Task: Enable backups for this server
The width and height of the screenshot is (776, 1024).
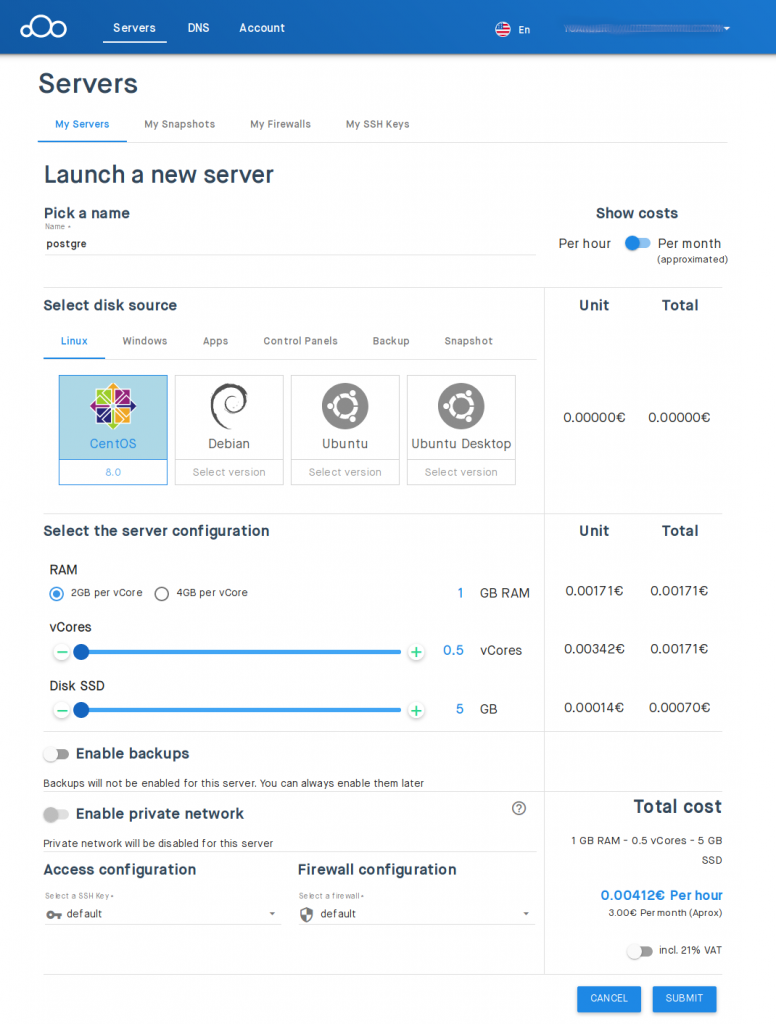Action: tap(57, 753)
